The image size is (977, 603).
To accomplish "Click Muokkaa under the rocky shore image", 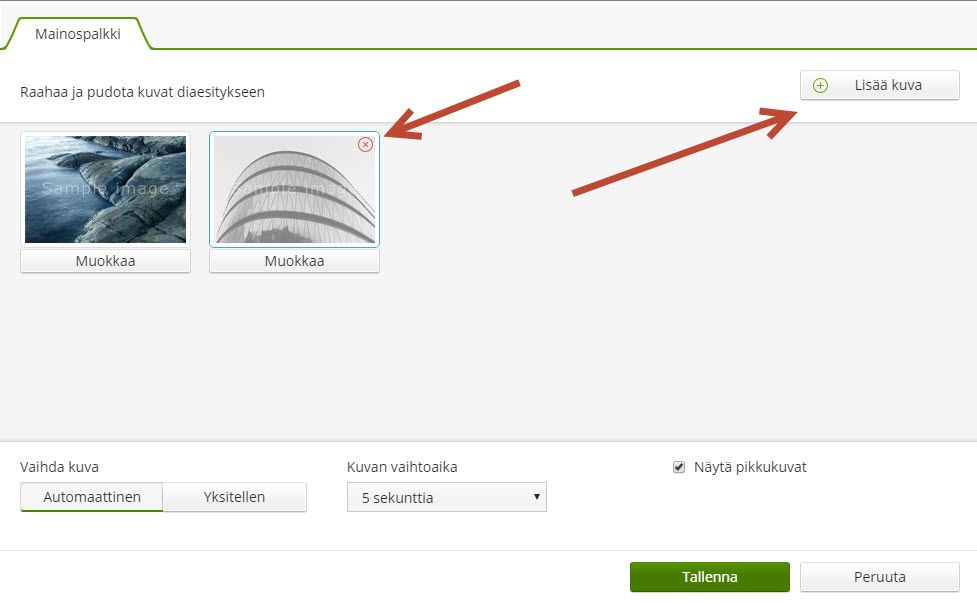I will [x=105, y=261].
